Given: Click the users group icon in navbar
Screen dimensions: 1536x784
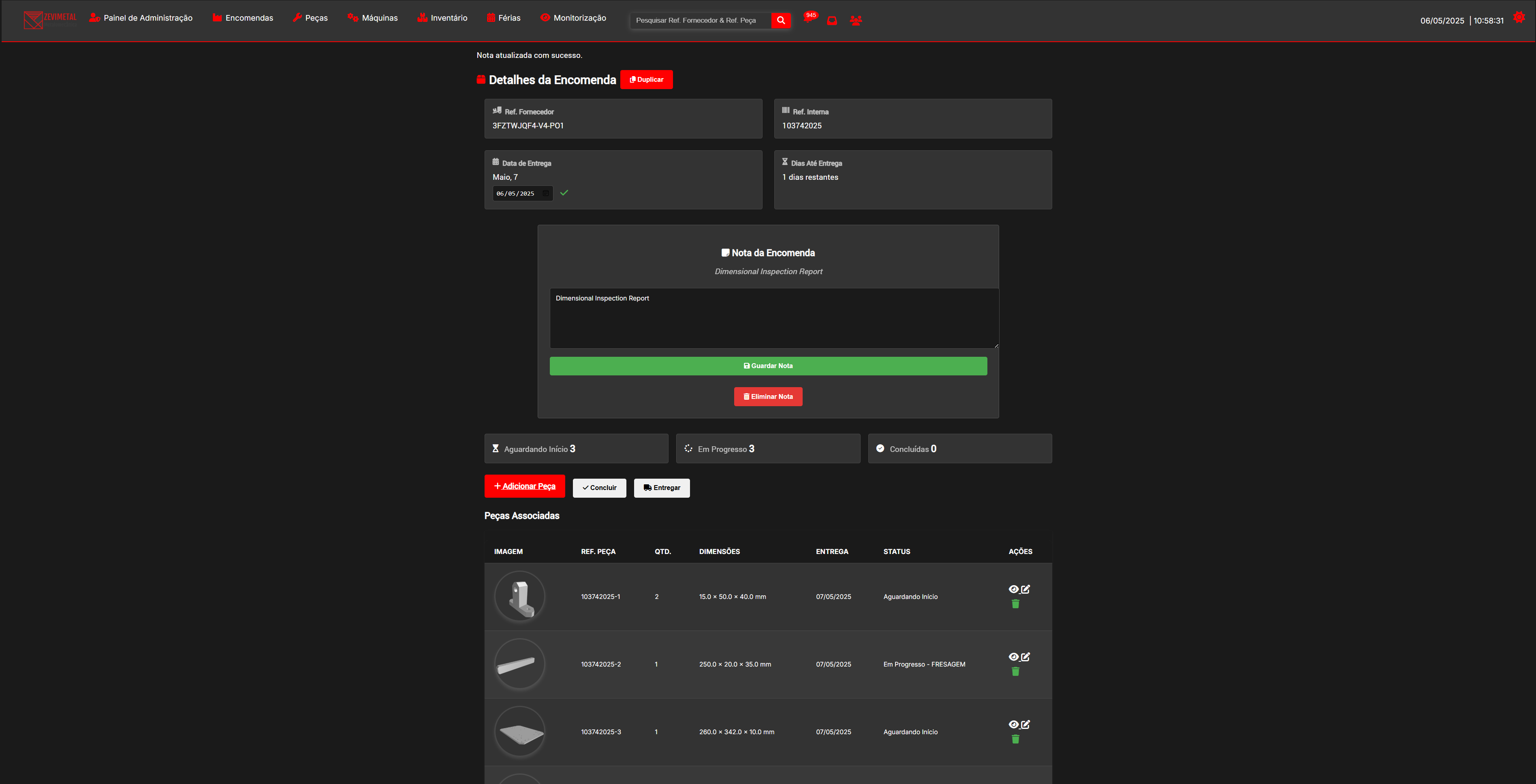Looking at the screenshot, I should [x=856, y=21].
